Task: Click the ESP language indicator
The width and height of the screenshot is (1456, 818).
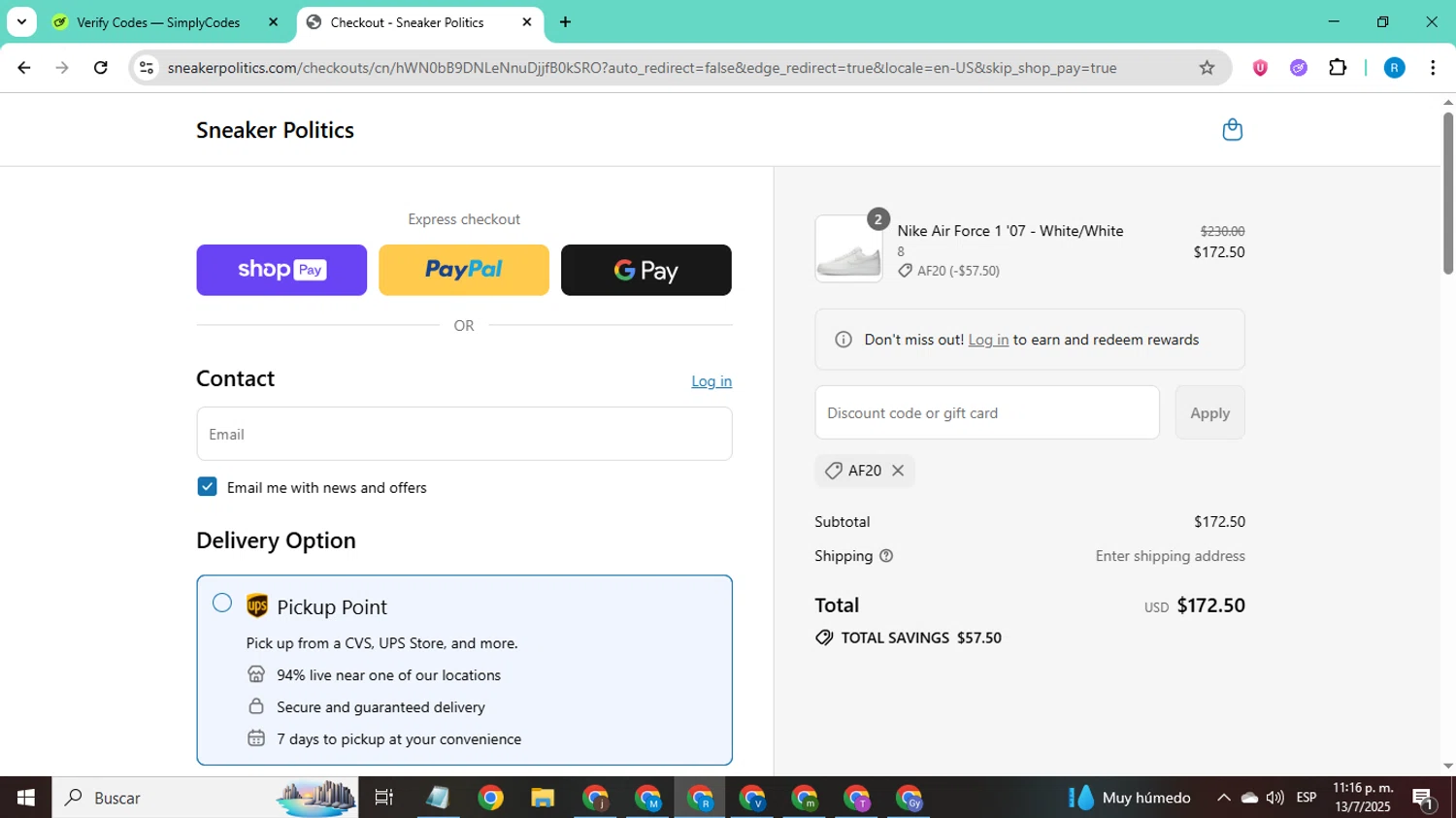Action: tap(1307, 798)
